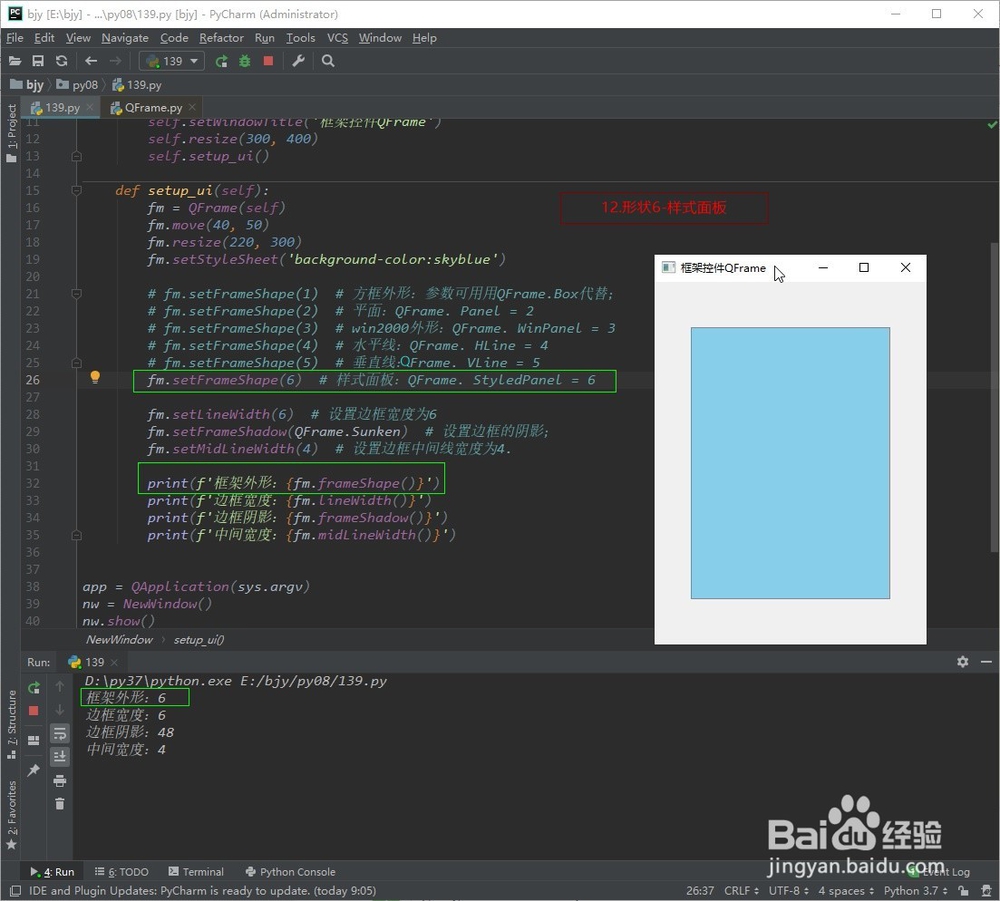
Task: Rerun from the Run panel green icon
Action: pyautogui.click(x=34, y=687)
